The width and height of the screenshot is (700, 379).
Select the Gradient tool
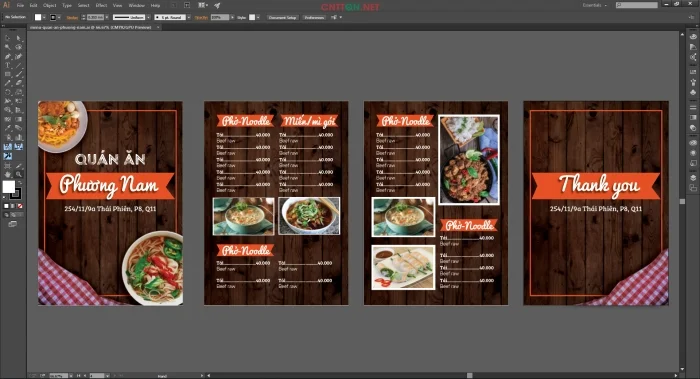coord(18,119)
